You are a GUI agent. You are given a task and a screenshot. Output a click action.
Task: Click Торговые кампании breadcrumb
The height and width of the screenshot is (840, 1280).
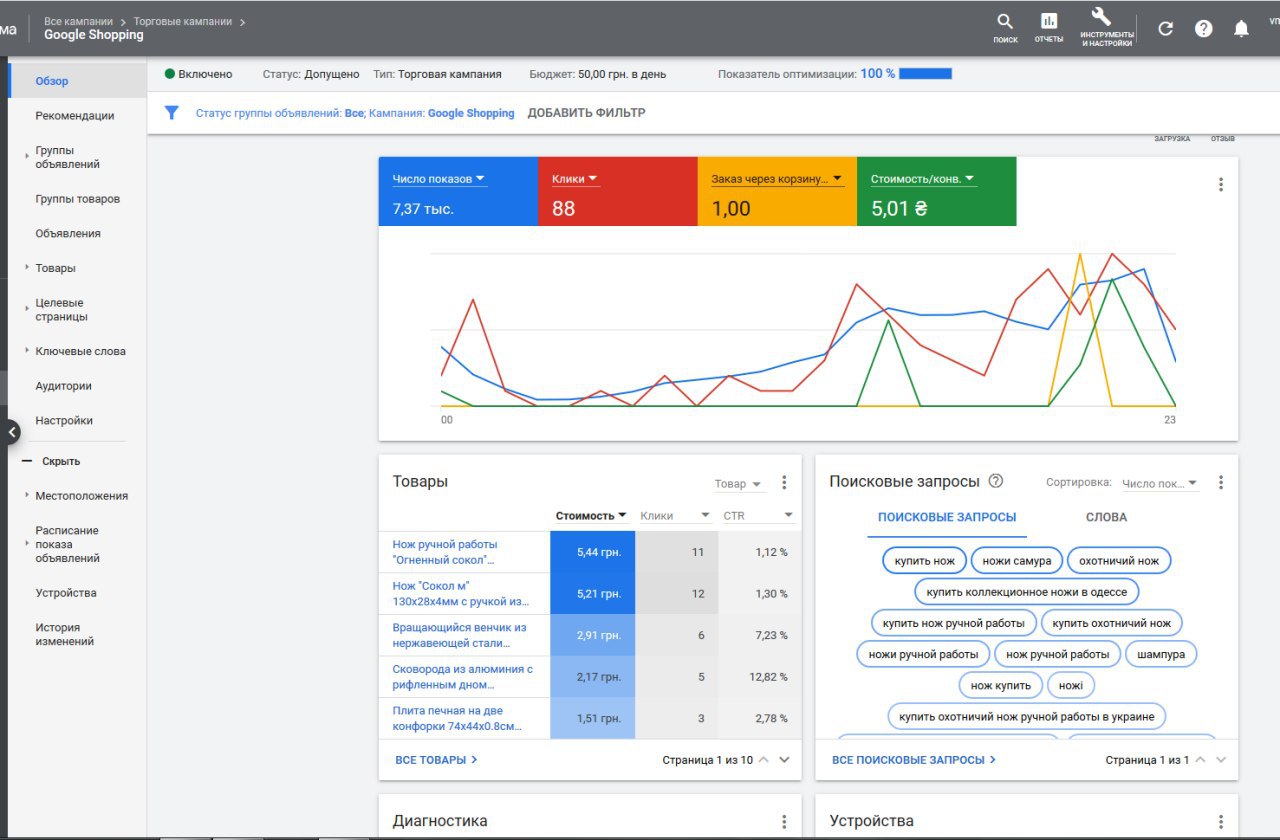(183, 21)
